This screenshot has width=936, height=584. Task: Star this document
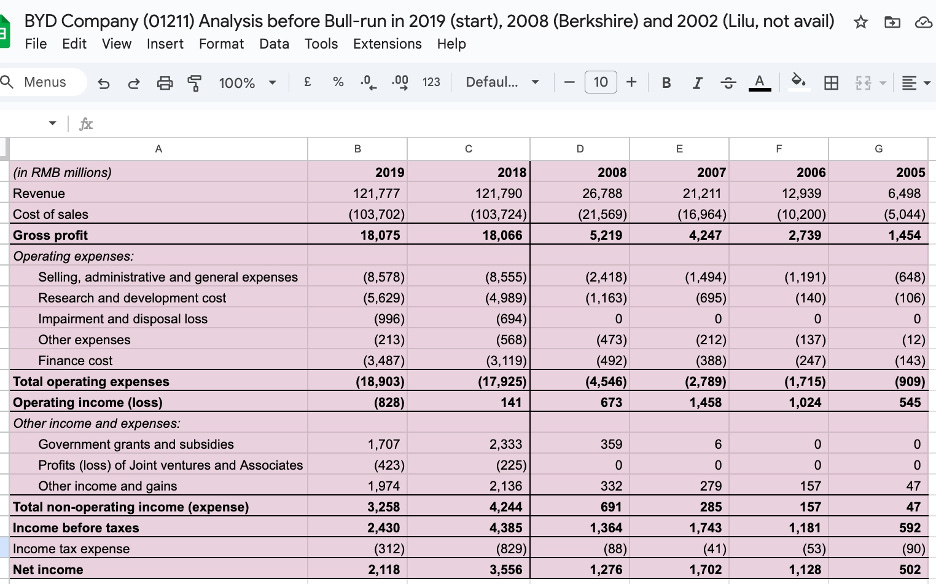coord(859,22)
